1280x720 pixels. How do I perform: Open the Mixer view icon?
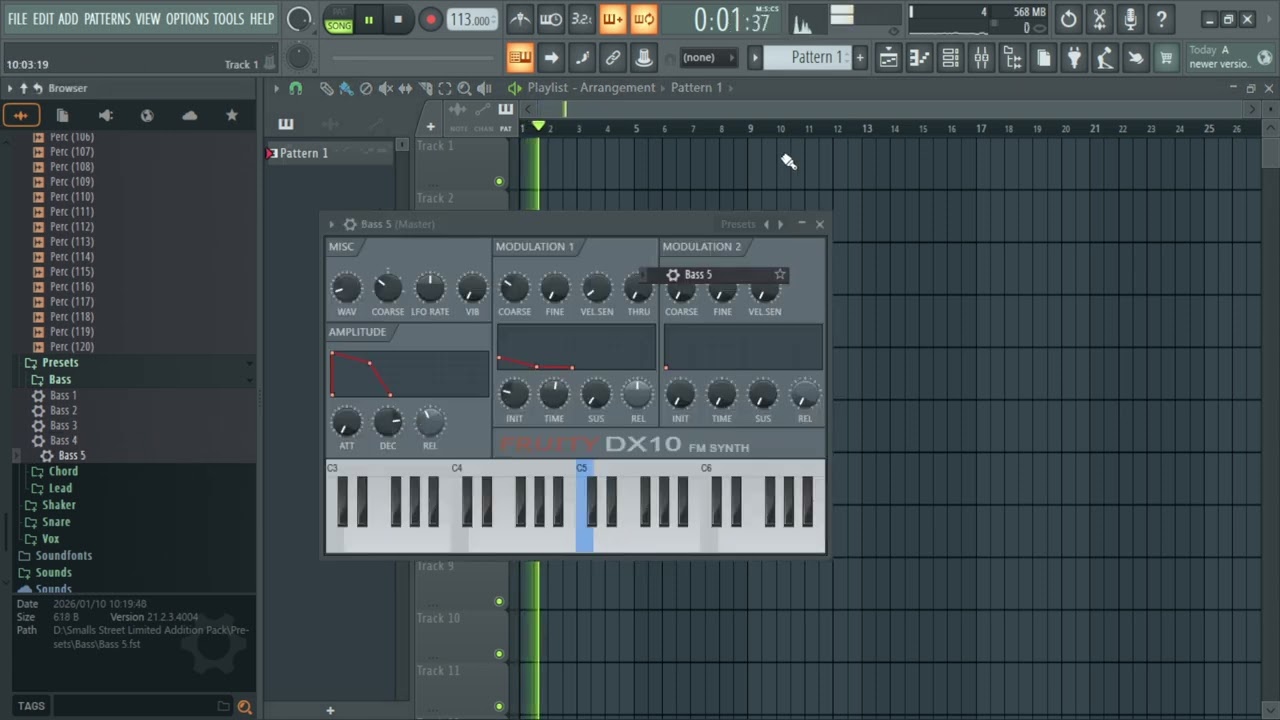pyautogui.click(x=982, y=58)
